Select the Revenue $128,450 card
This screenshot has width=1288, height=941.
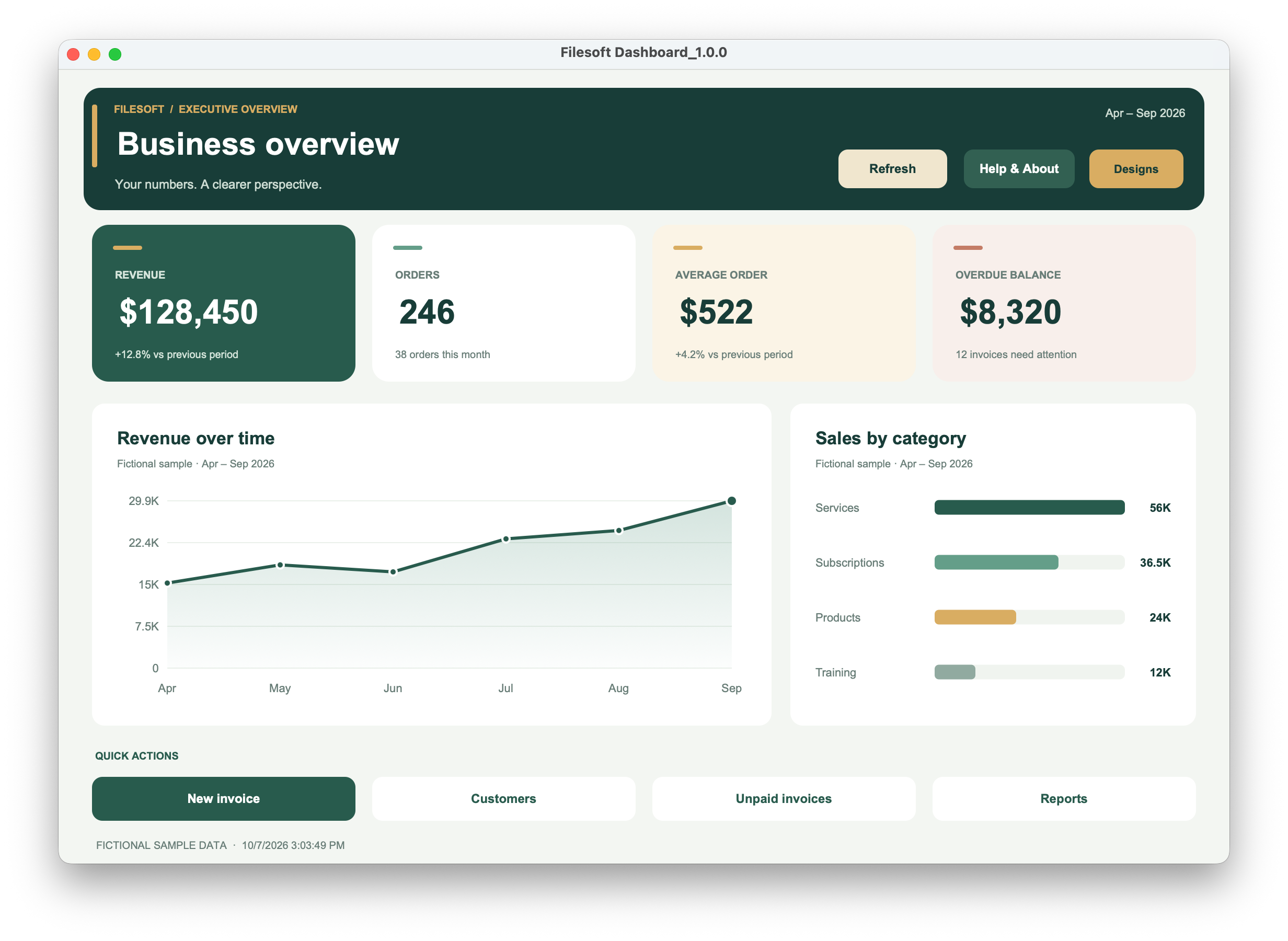(x=223, y=303)
